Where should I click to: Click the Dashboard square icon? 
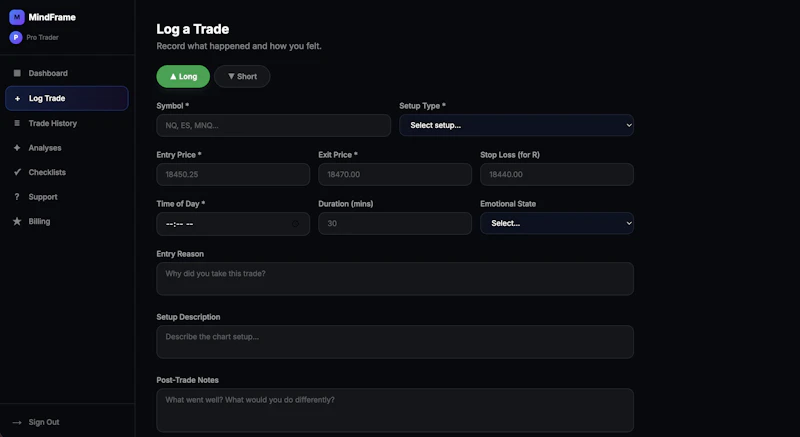[x=17, y=73]
